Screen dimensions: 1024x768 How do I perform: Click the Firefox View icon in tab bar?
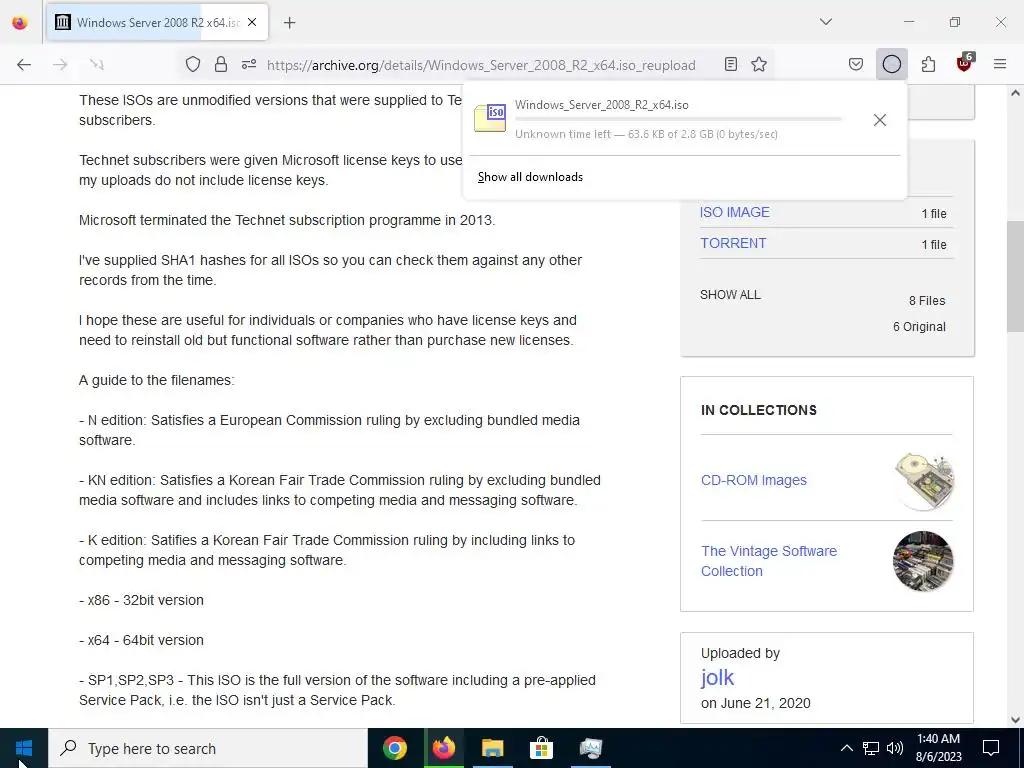(20, 22)
